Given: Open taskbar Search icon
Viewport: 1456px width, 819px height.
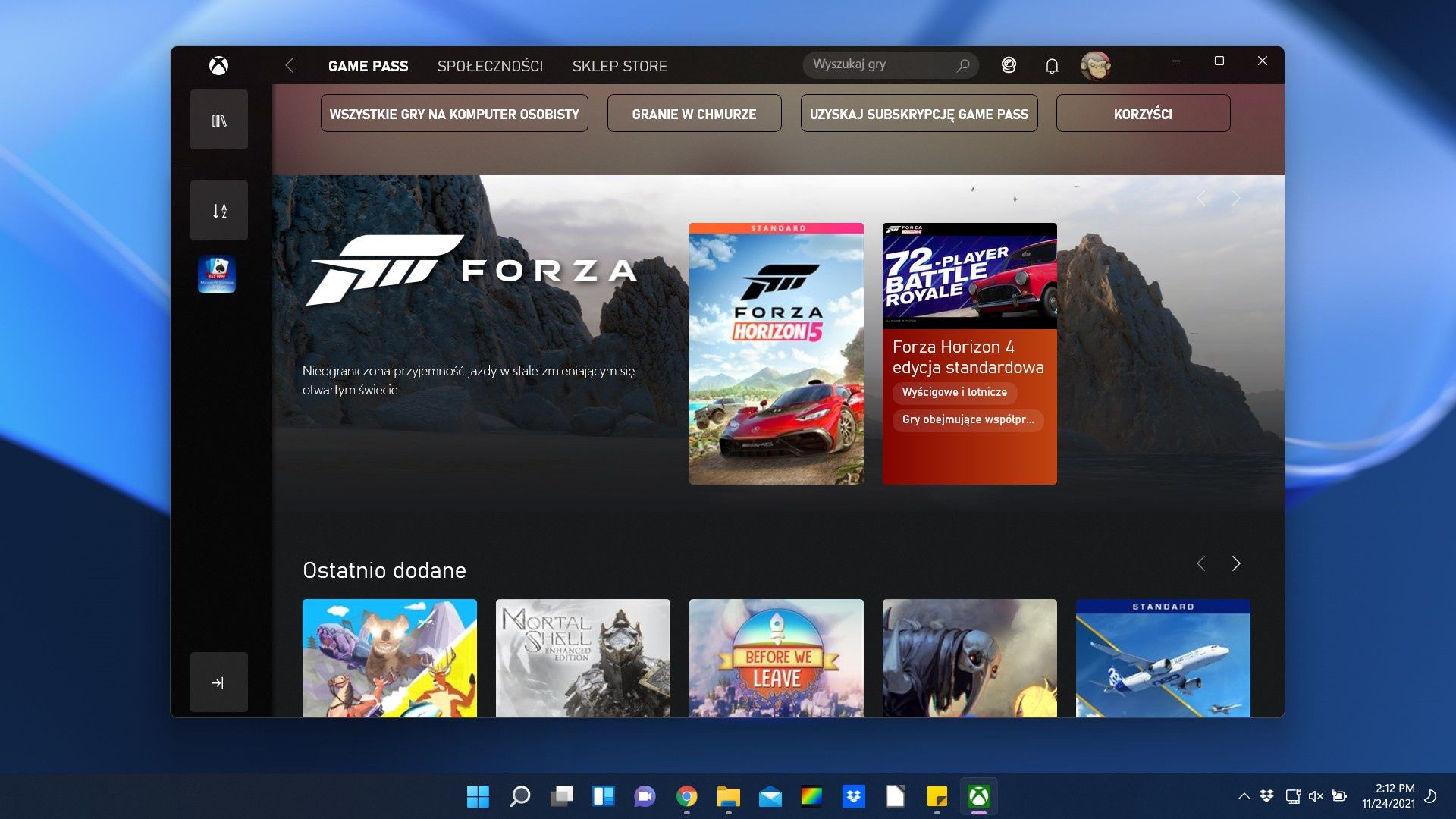Looking at the screenshot, I should [520, 796].
